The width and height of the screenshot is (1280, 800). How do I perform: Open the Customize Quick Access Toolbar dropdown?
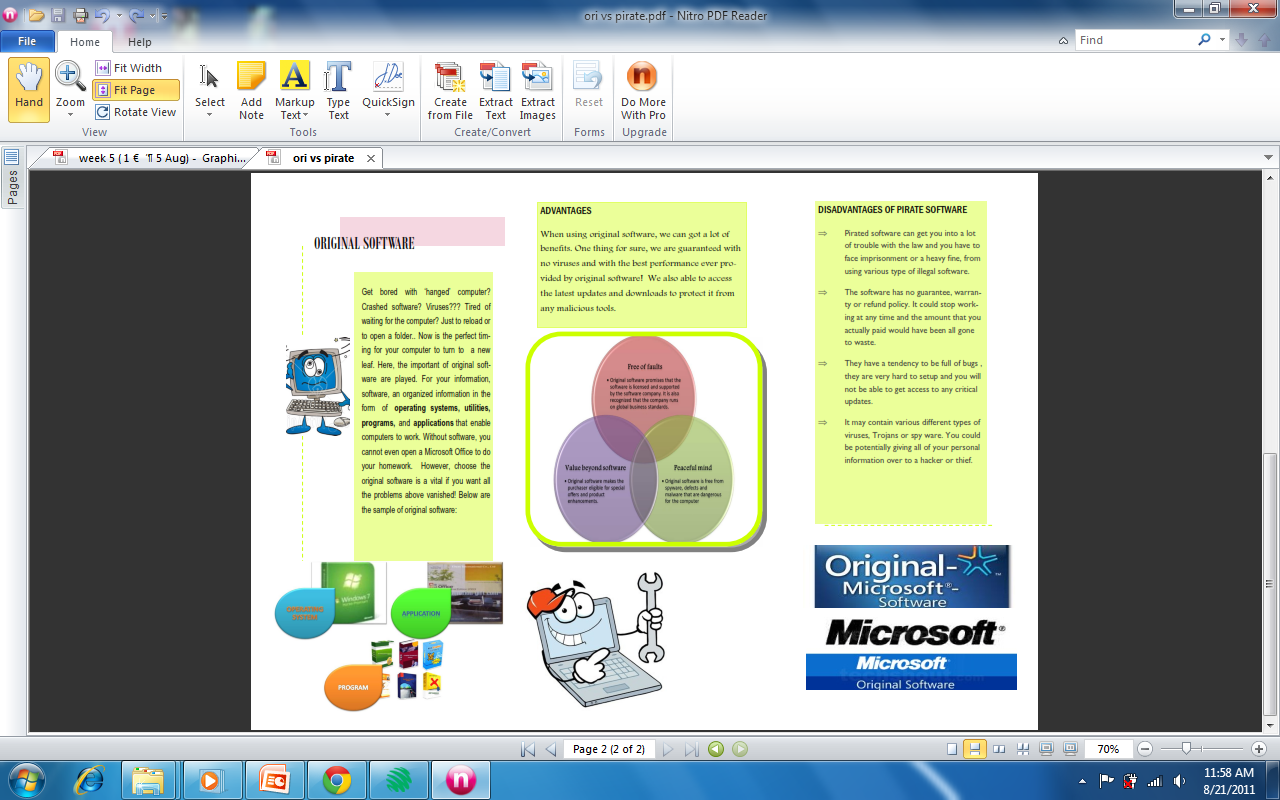tap(163, 16)
